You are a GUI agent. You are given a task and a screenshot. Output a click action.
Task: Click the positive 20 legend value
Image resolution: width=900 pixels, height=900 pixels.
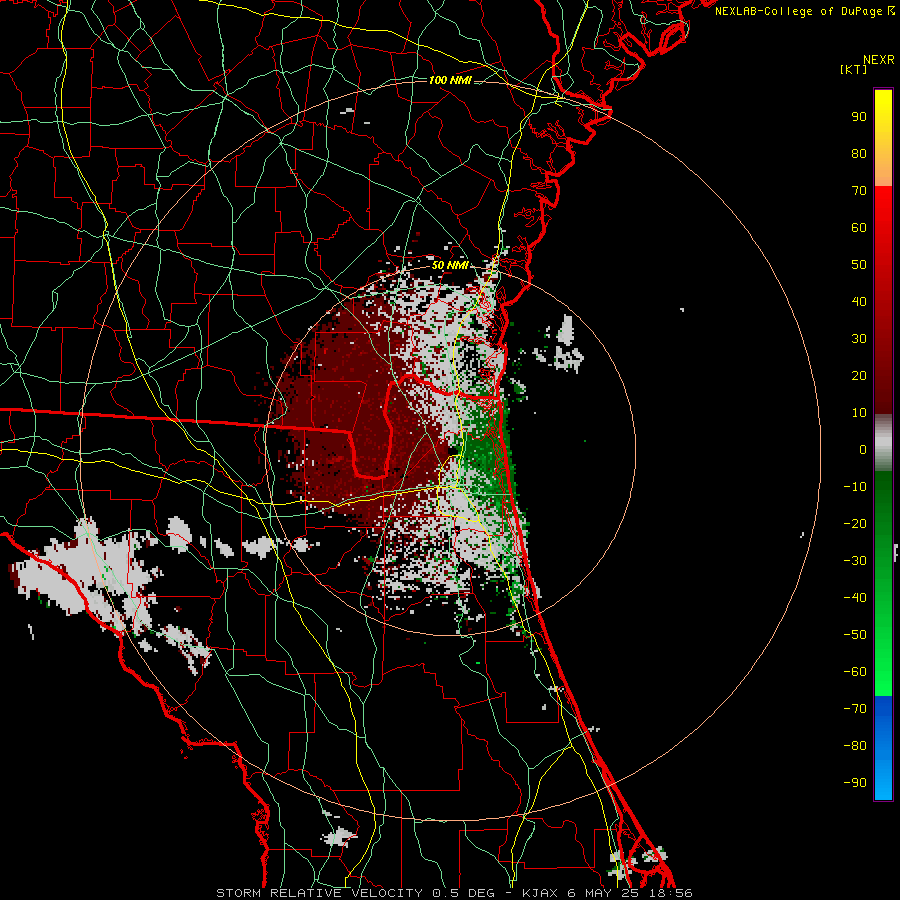point(859,375)
